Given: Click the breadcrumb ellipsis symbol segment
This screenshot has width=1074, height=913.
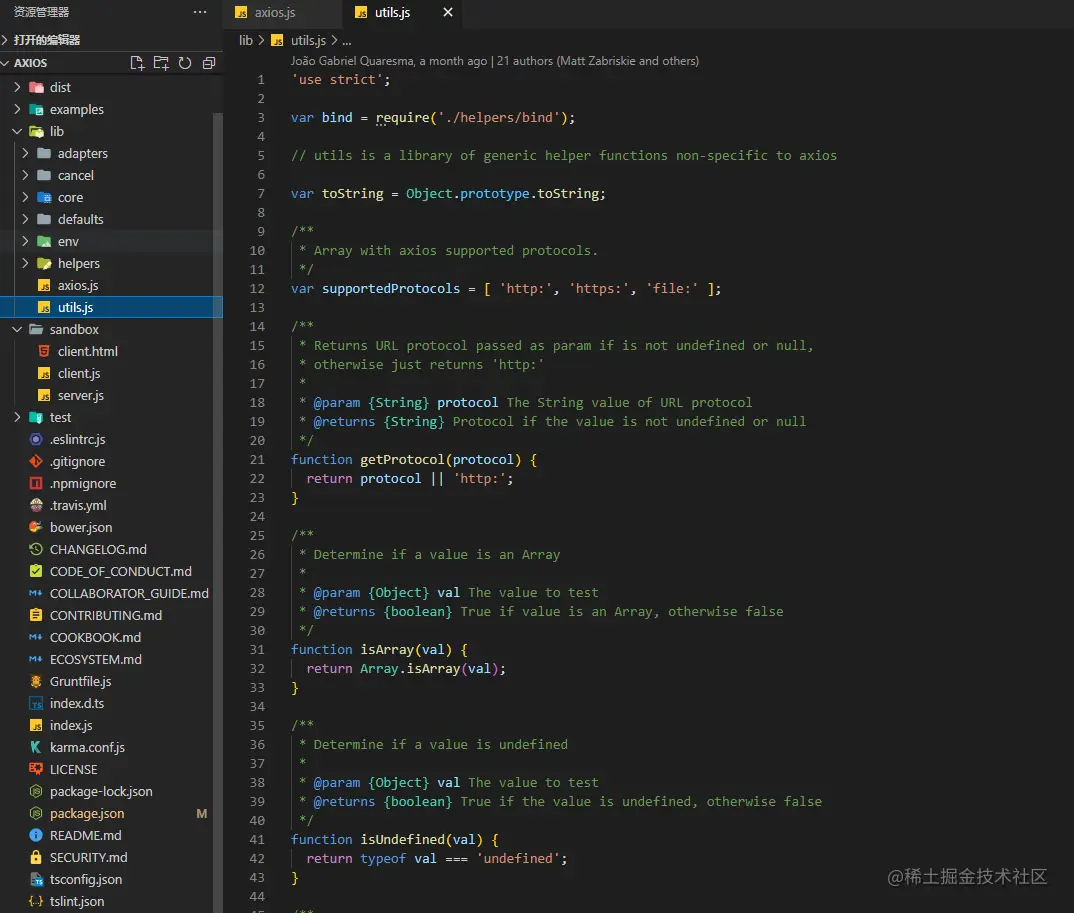Looking at the screenshot, I should pyautogui.click(x=347, y=40).
